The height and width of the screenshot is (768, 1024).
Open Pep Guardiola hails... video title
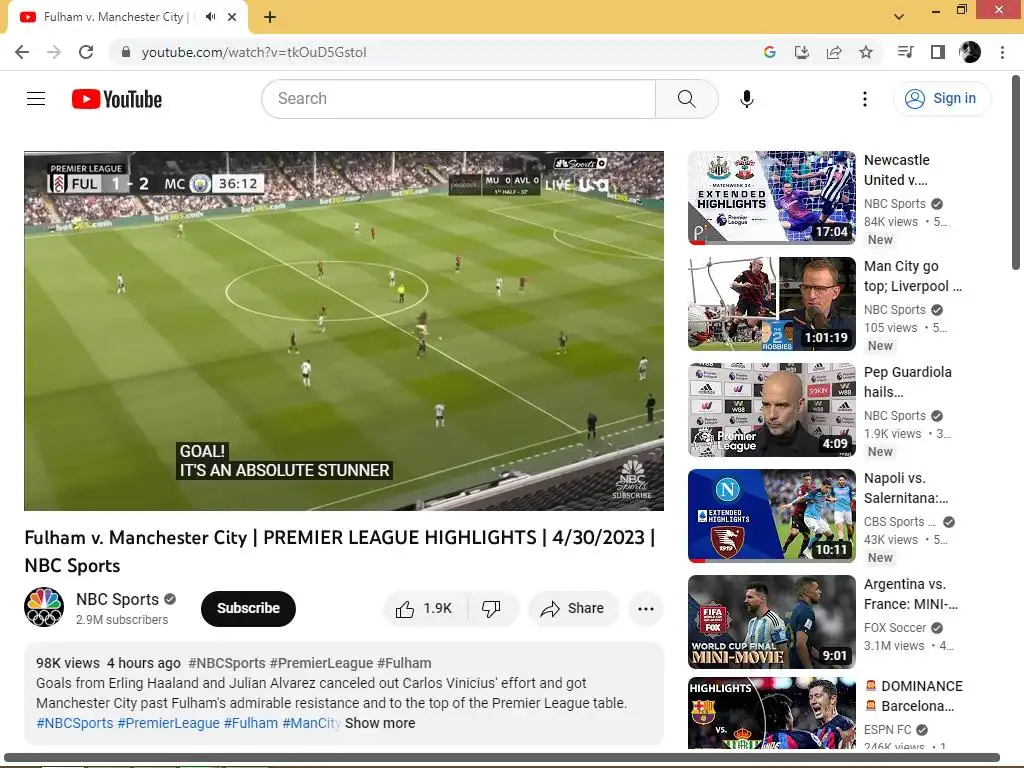tap(907, 382)
